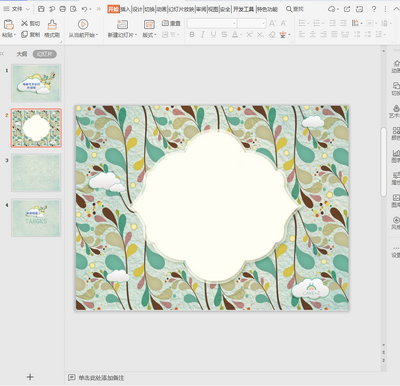
Task: Toggle Underline formatting
Action: coord(213,34)
